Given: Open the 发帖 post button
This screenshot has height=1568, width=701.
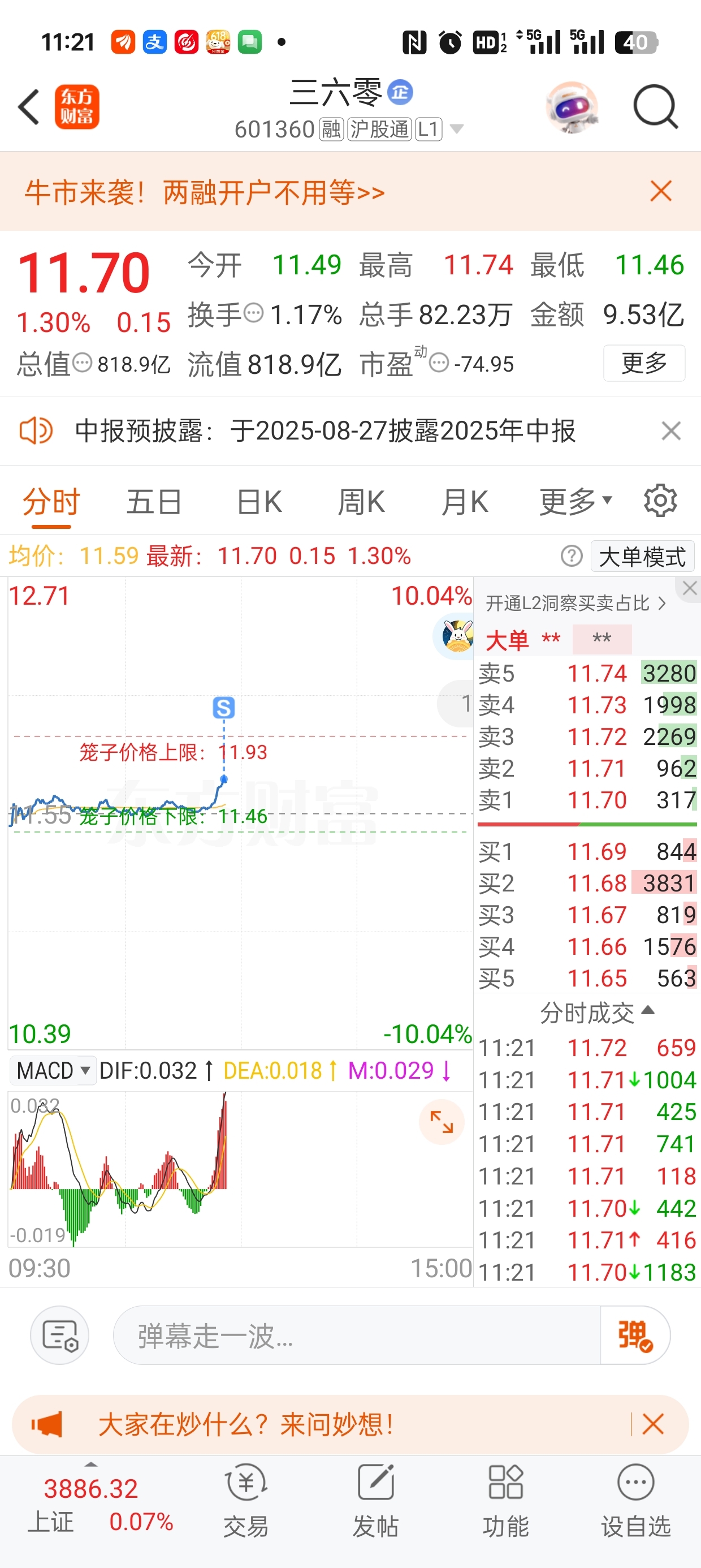Looking at the screenshot, I should 376,1502.
